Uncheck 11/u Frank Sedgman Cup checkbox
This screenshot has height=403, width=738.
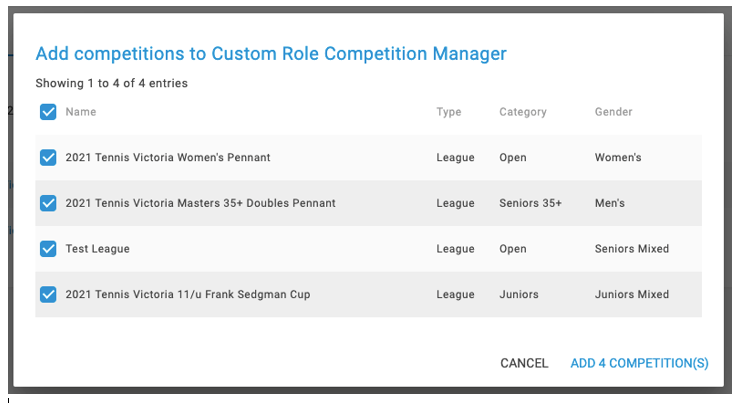pos(48,295)
